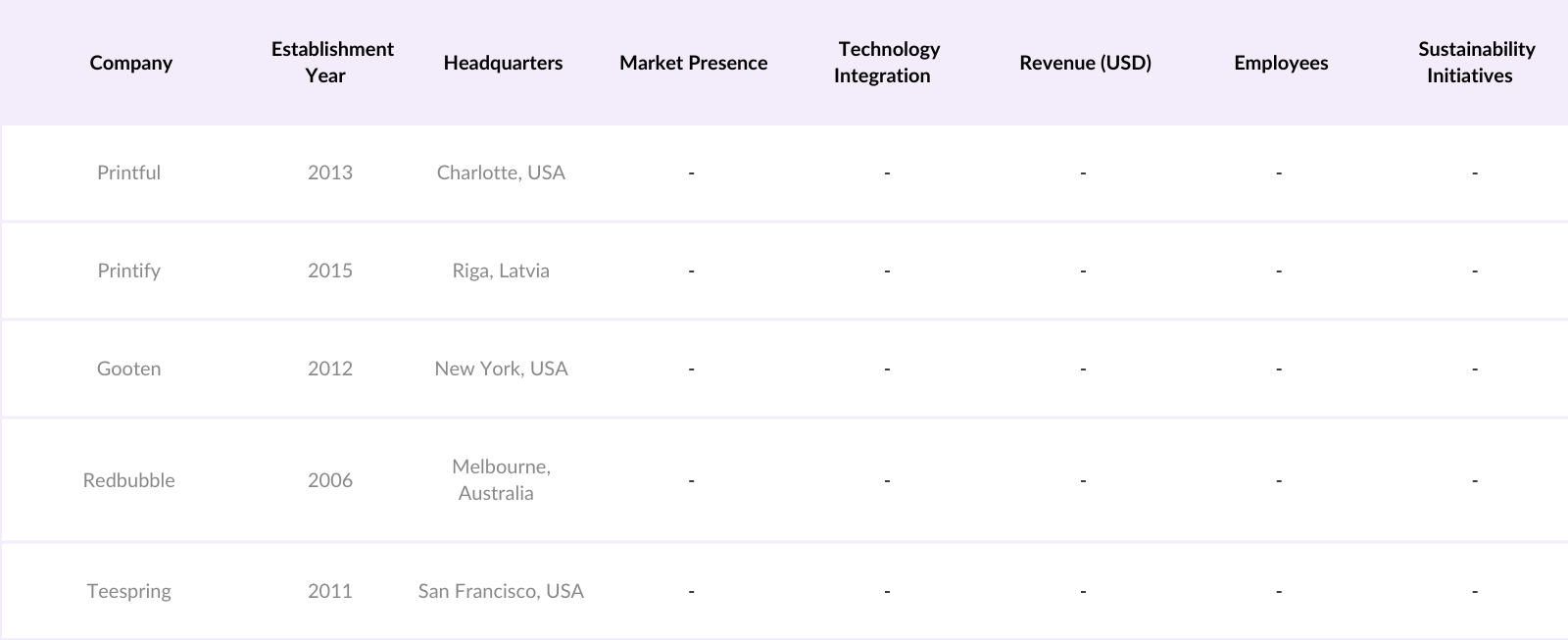The height and width of the screenshot is (640, 1568).
Task: Select the San Francisco, USA cell
Action: tap(501, 591)
